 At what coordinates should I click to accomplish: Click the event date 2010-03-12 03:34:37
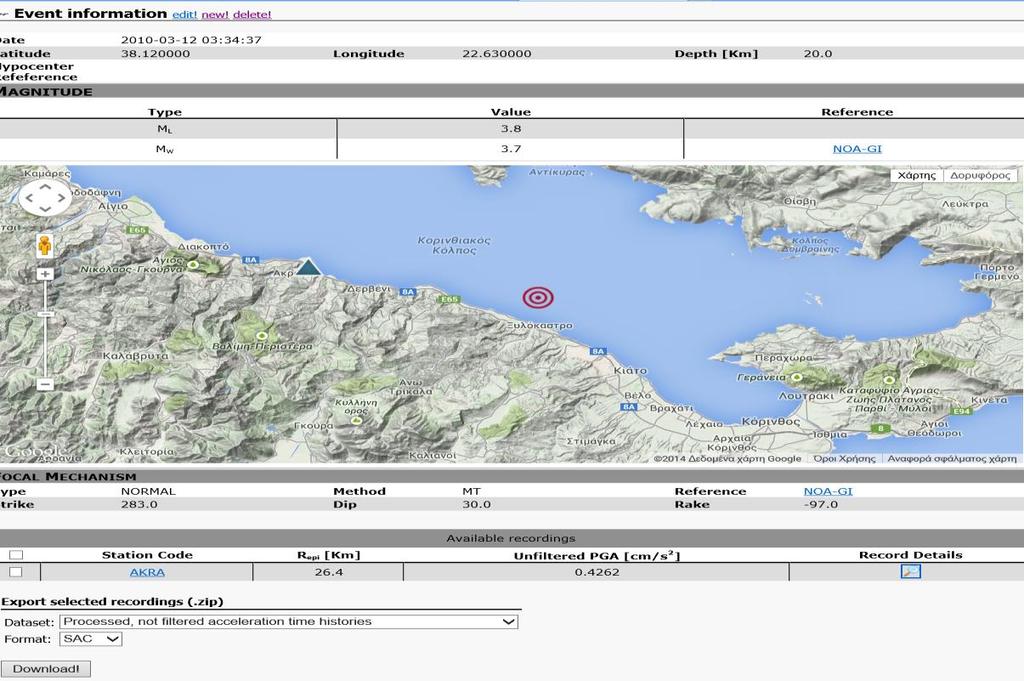point(191,40)
